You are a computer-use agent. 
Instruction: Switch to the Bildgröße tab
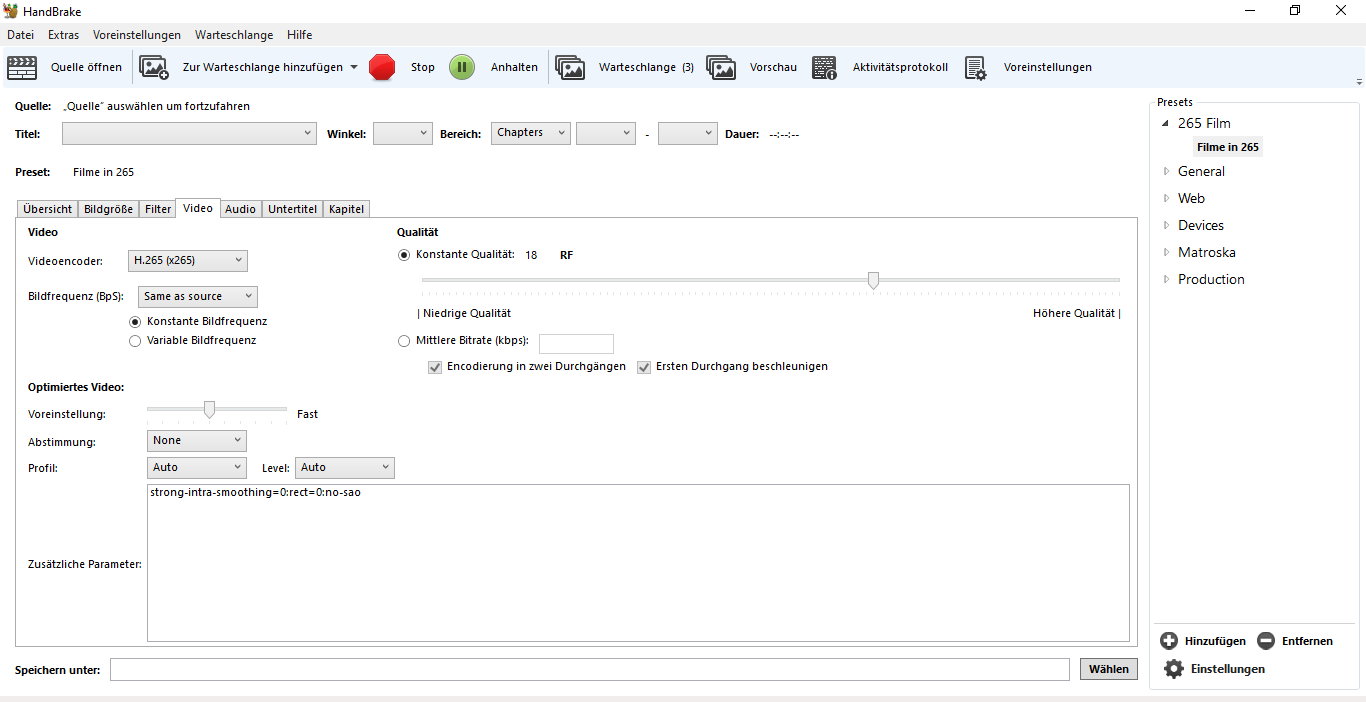coord(109,209)
